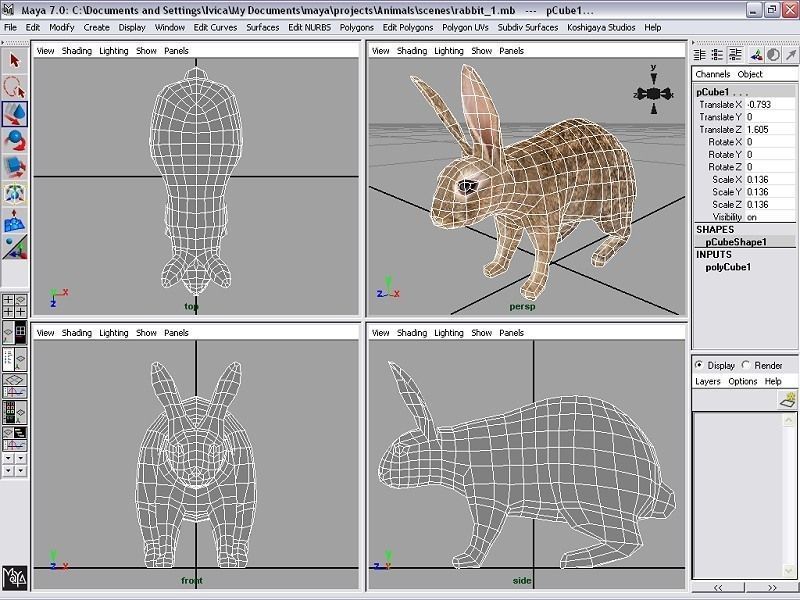Select the polyCube1 input node

click(728, 267)
